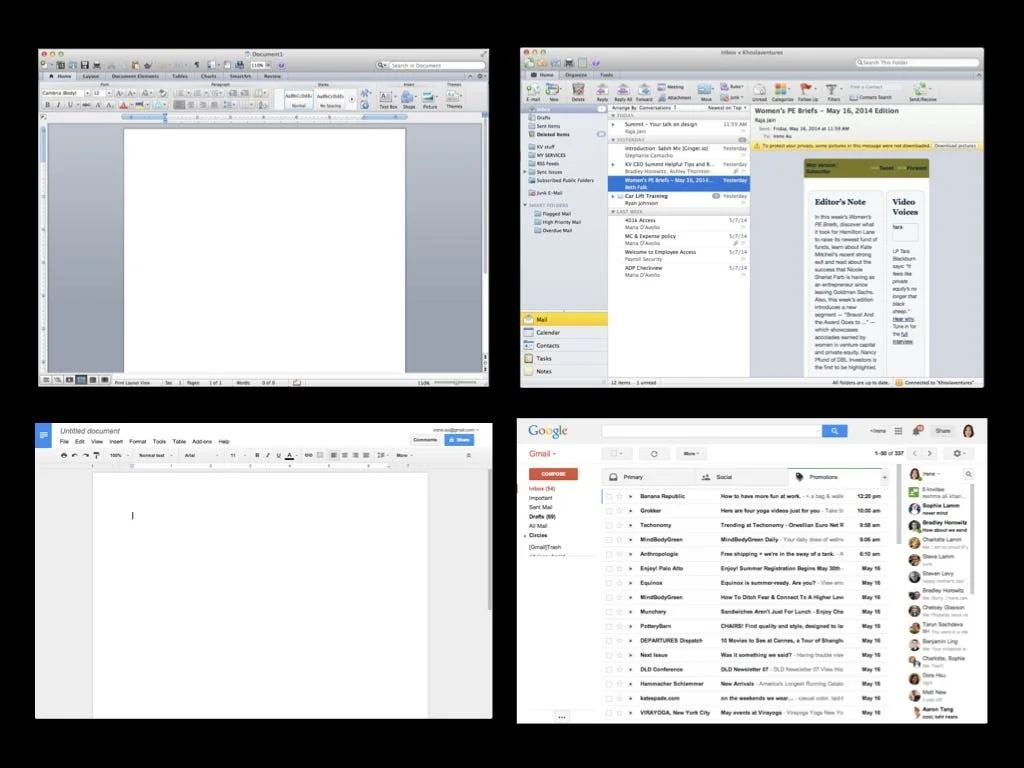Click Gmail notifications bell icon

(917, 431)
